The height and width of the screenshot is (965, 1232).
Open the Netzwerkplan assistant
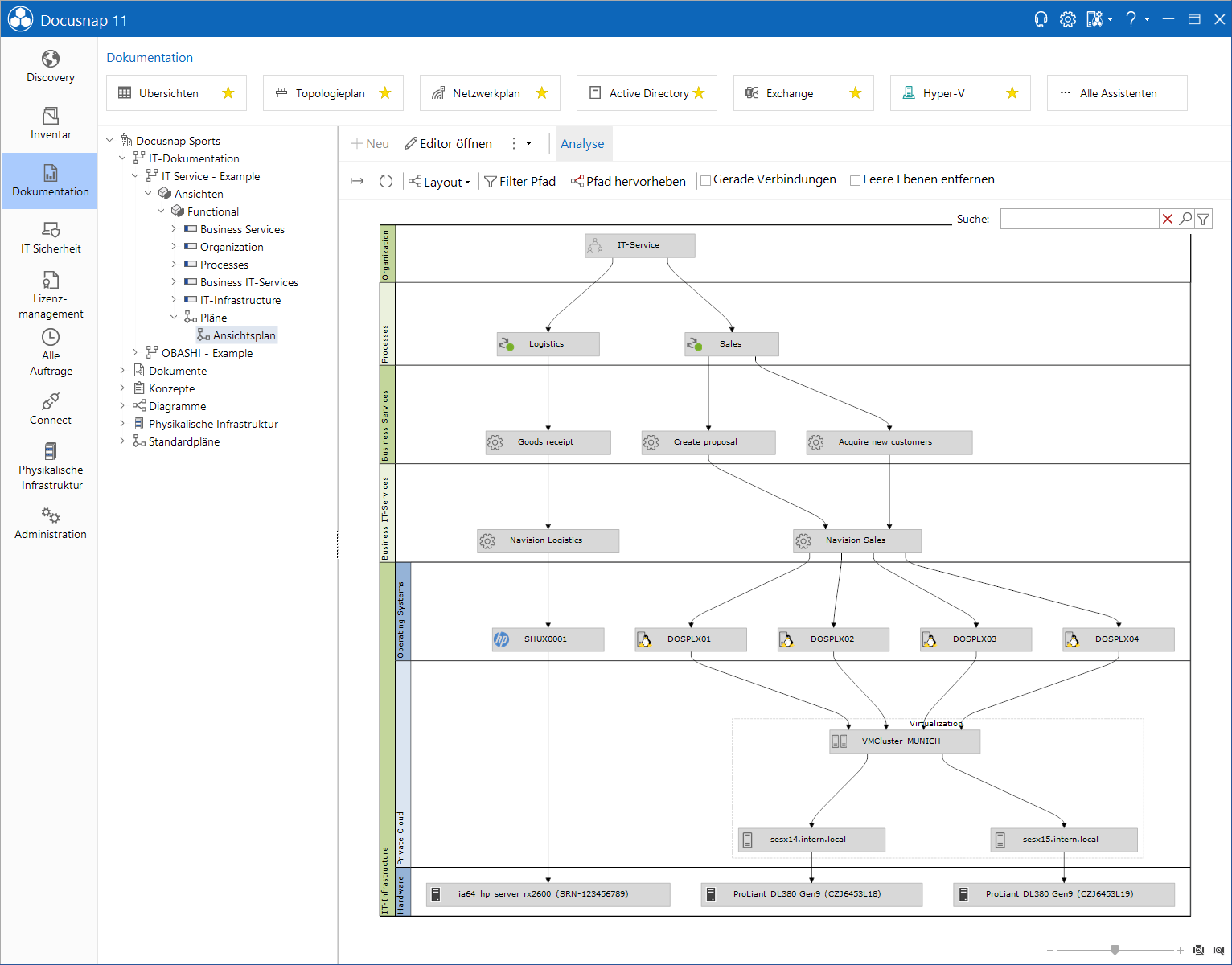[490, 92]
